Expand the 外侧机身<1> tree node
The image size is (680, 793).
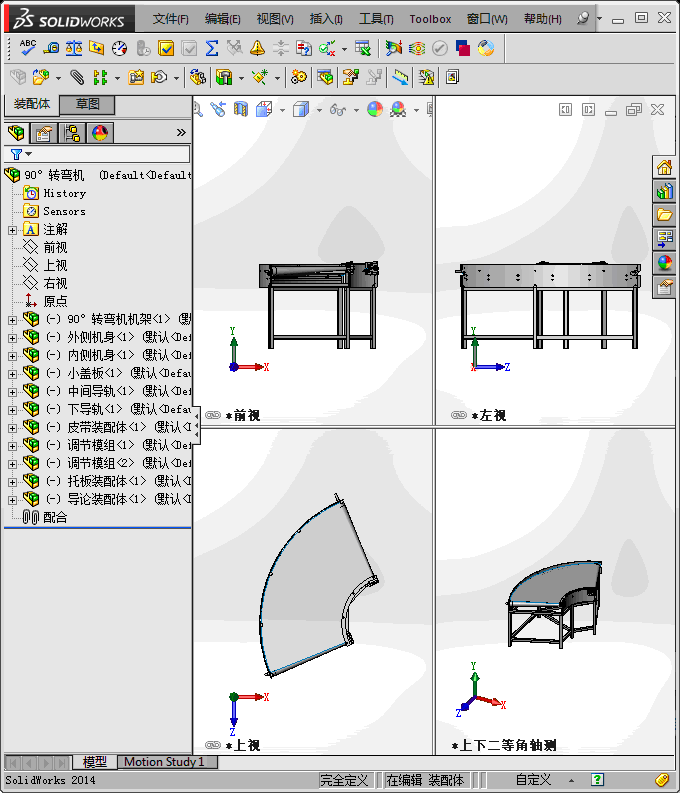point(13,338)
